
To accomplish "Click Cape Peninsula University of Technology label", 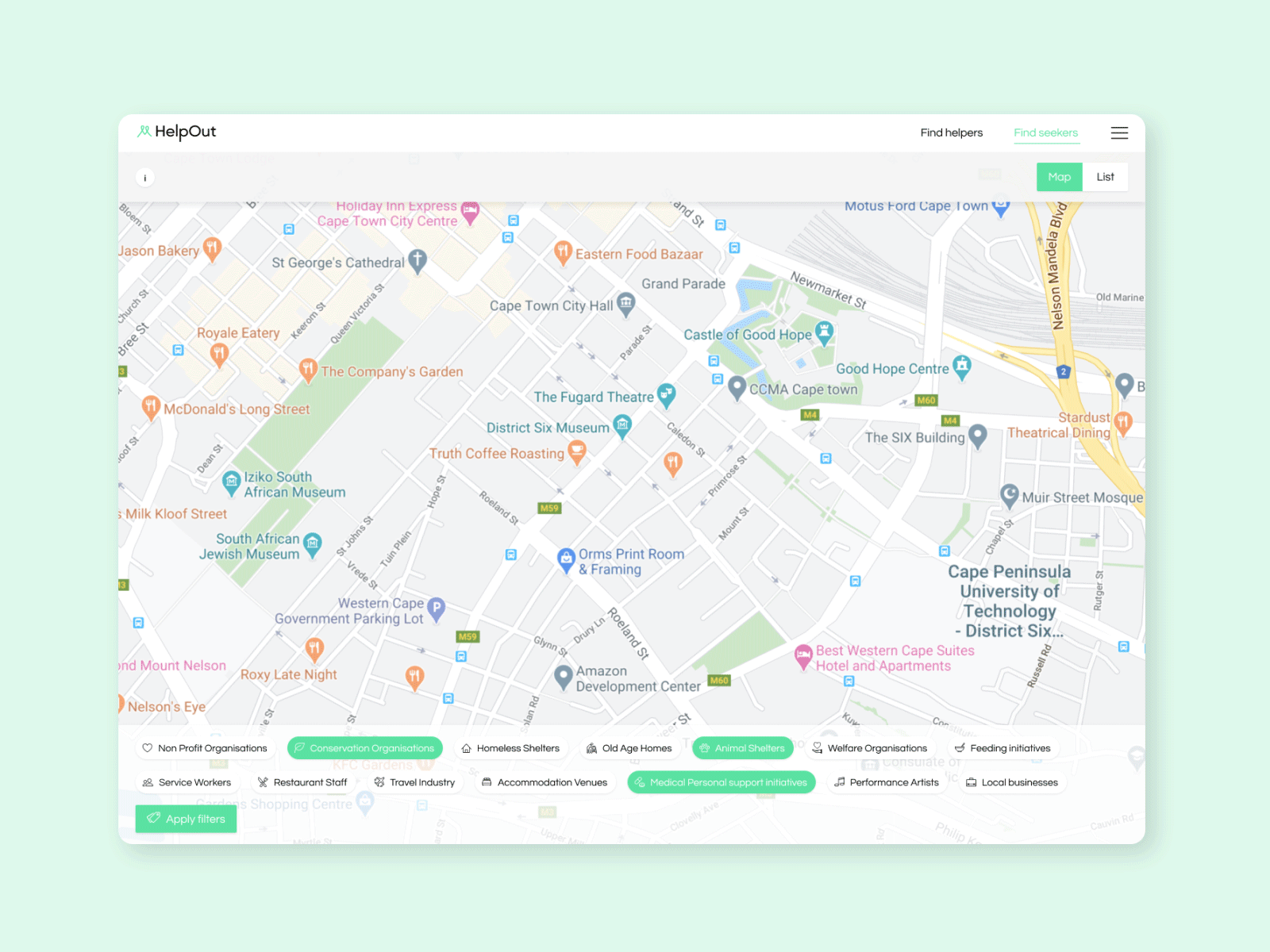I will (1009, 601).
